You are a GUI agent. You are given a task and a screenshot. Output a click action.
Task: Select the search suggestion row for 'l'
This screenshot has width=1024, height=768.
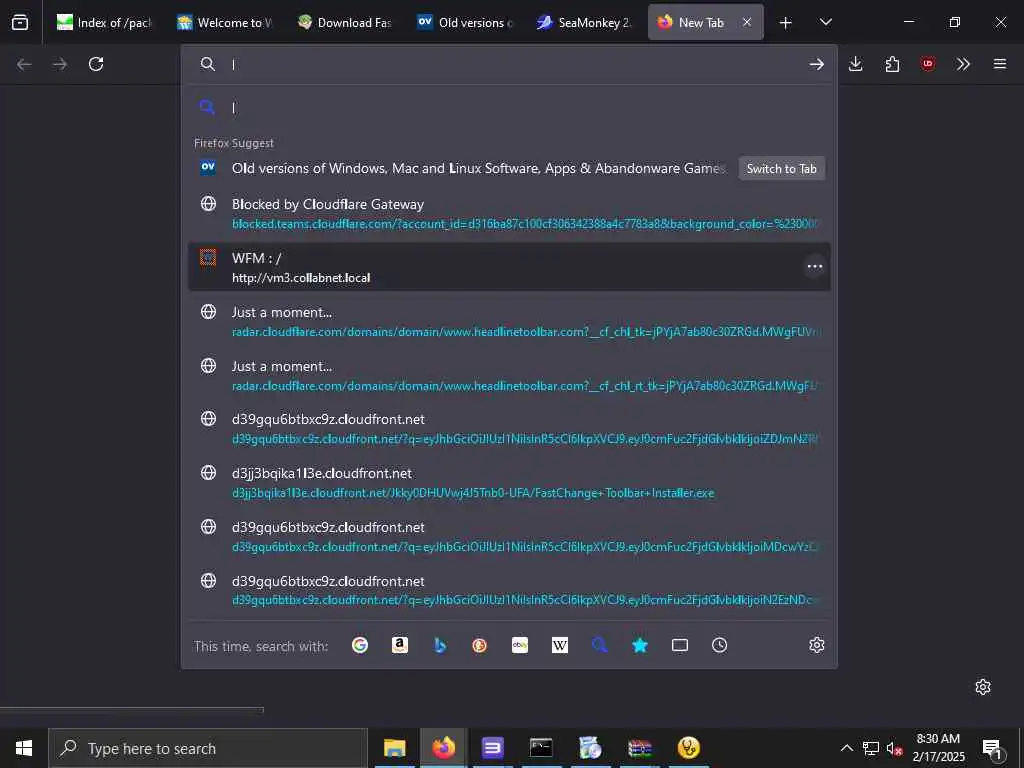509,108
